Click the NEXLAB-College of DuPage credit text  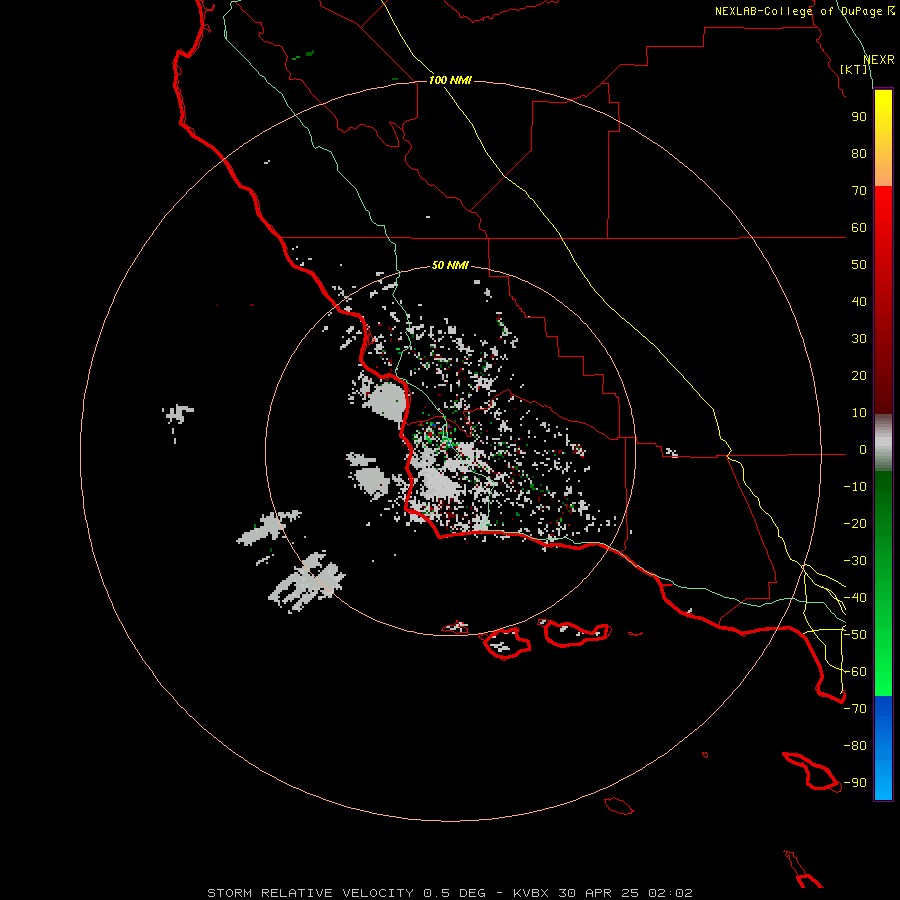[805, 11]
